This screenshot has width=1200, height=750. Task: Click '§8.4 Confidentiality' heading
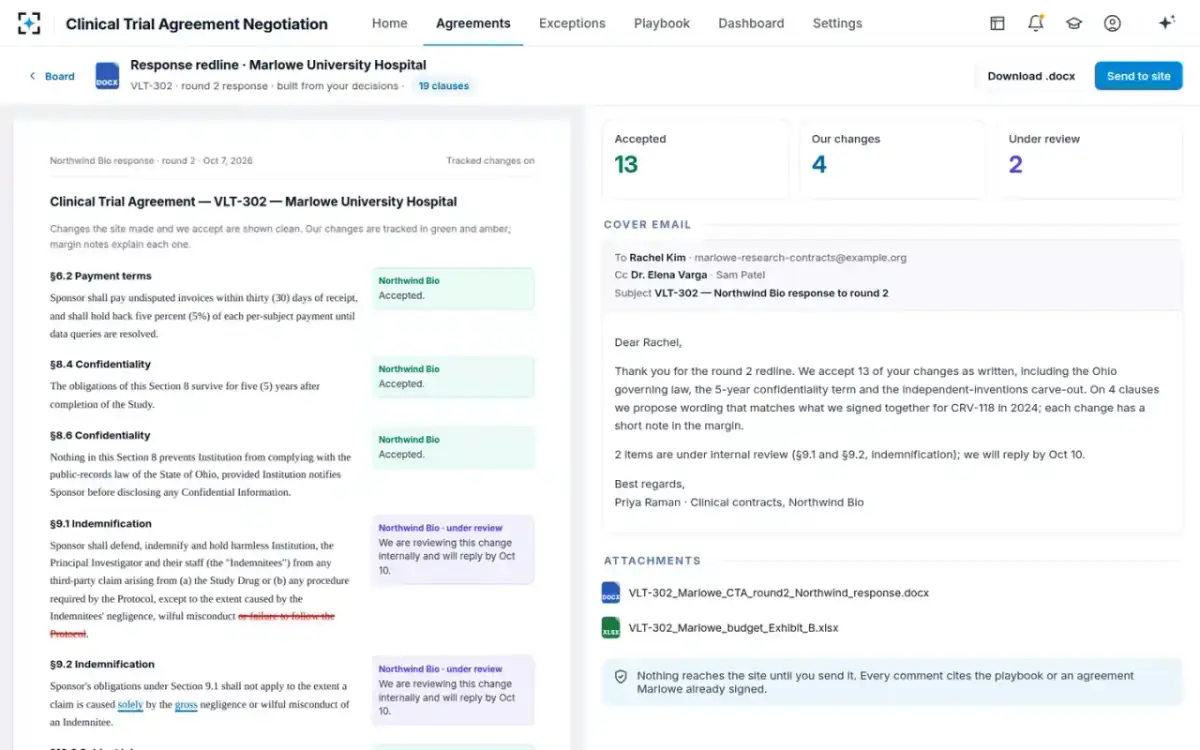(100, 364)
